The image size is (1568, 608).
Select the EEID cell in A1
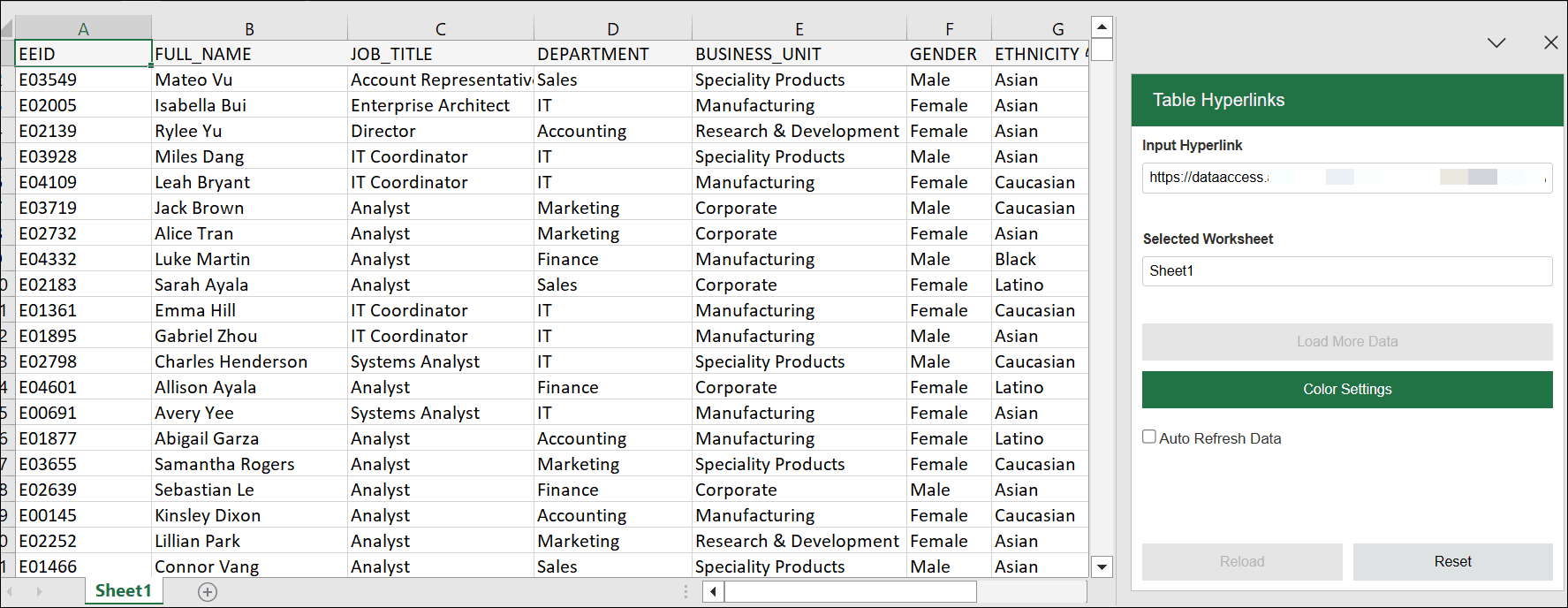[81, 53]
